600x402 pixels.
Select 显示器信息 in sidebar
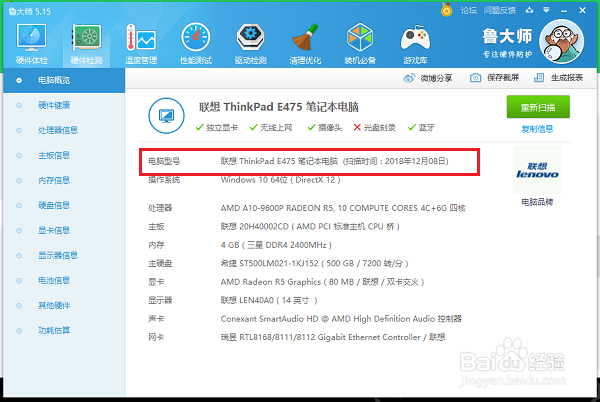tap(64, 256)
